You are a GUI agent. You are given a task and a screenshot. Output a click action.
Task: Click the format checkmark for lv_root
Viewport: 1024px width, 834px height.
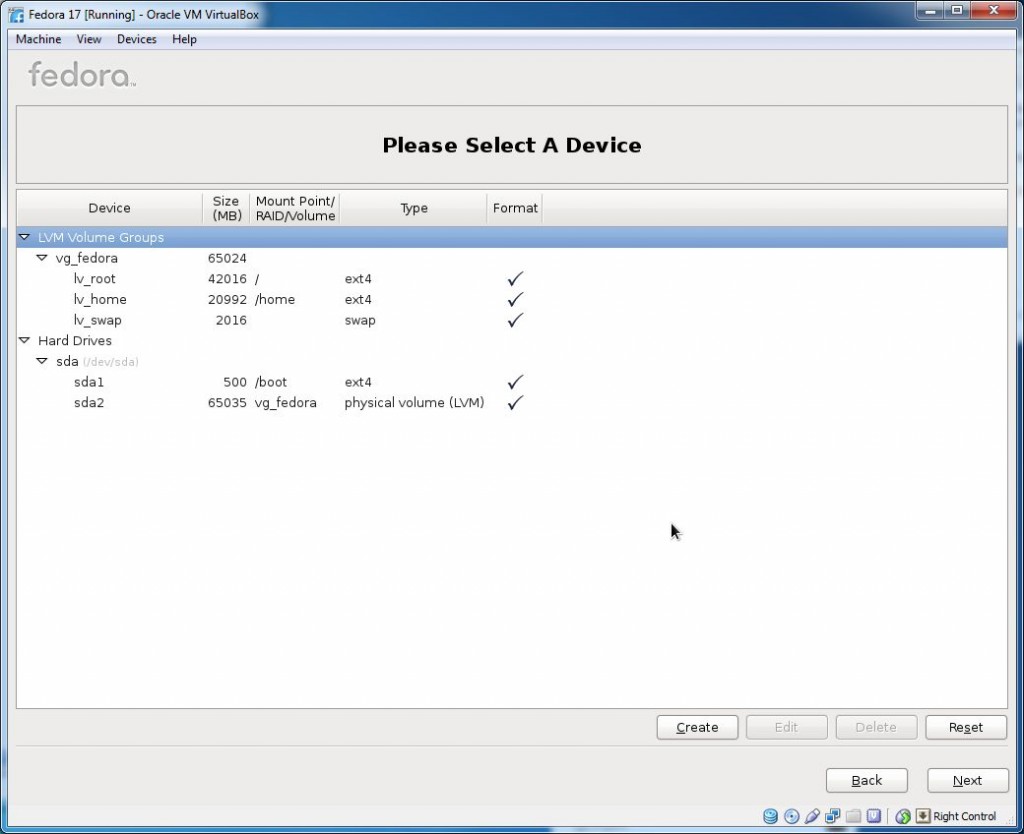point(515,279)
